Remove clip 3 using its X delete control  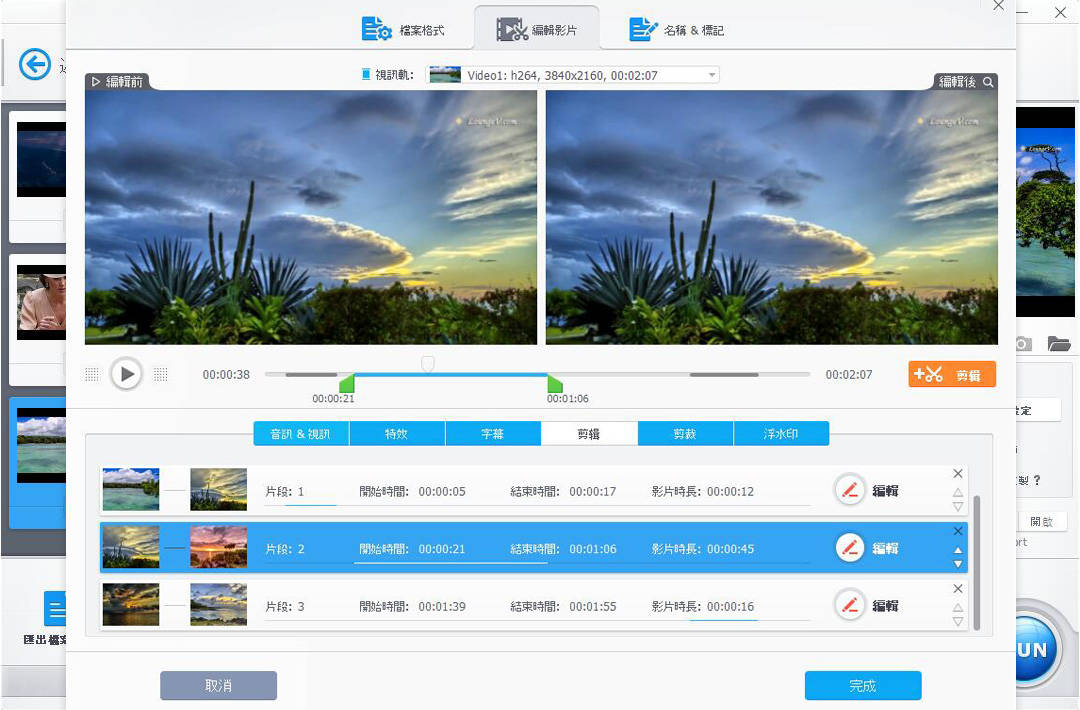tap(957, 588)
